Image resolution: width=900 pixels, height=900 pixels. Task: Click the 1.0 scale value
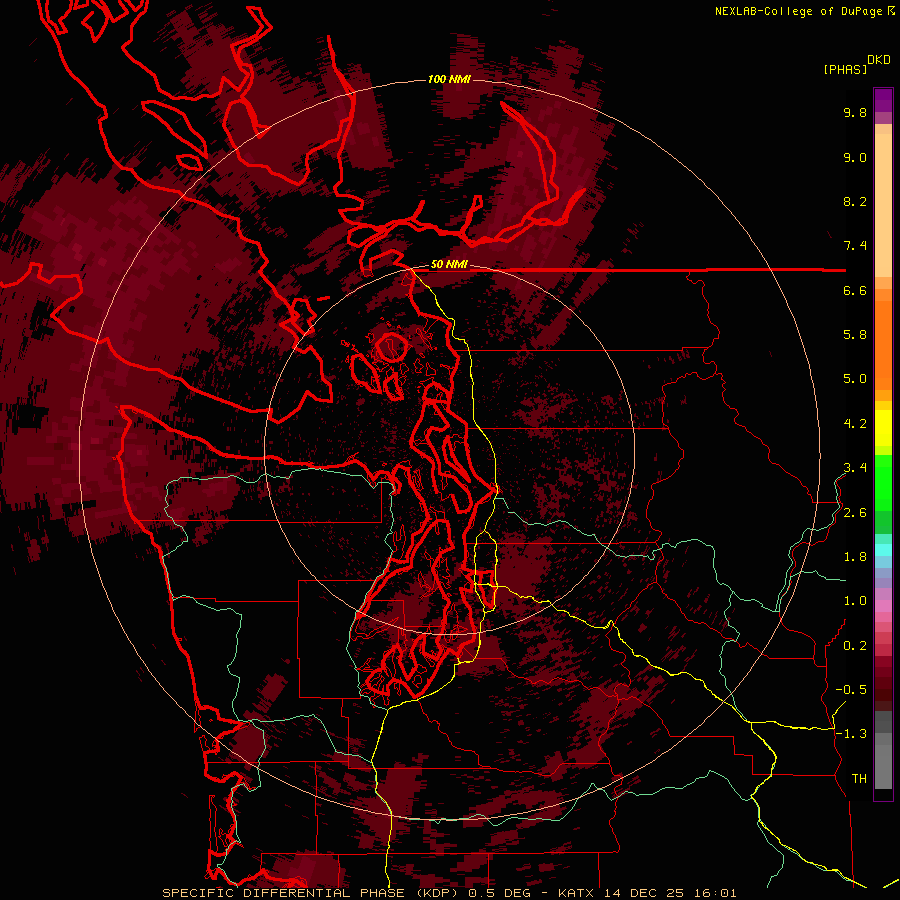point(855,601)
